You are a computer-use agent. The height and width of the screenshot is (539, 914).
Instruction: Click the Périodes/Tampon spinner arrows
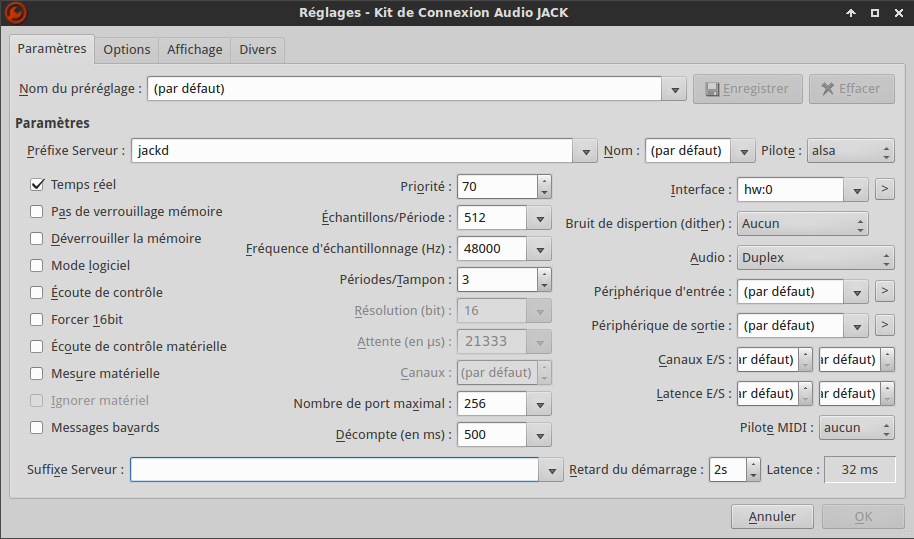click(544, 280)
